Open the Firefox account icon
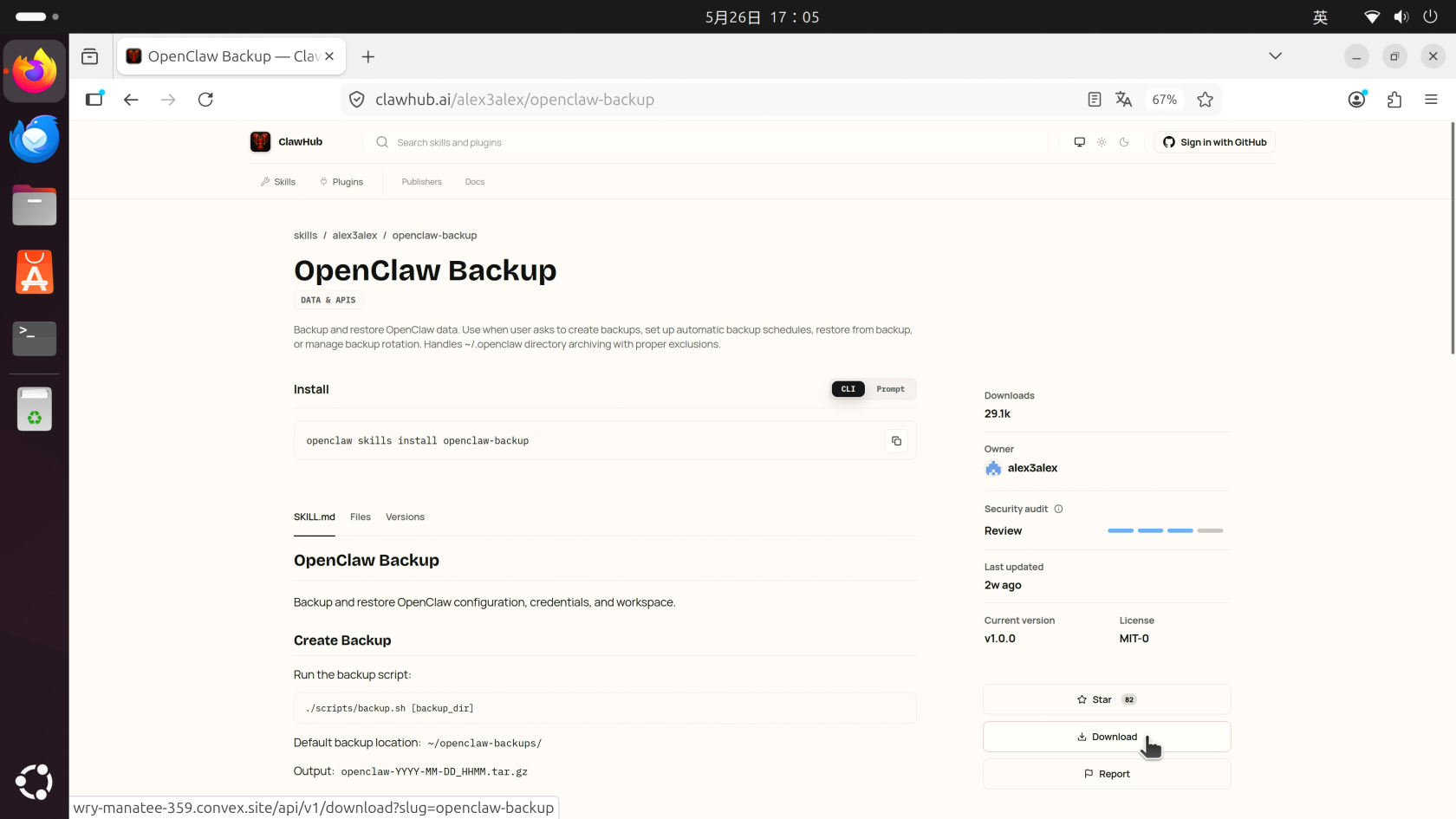The width and height of the screenshot is (1456, 819). pos(1357,100)
